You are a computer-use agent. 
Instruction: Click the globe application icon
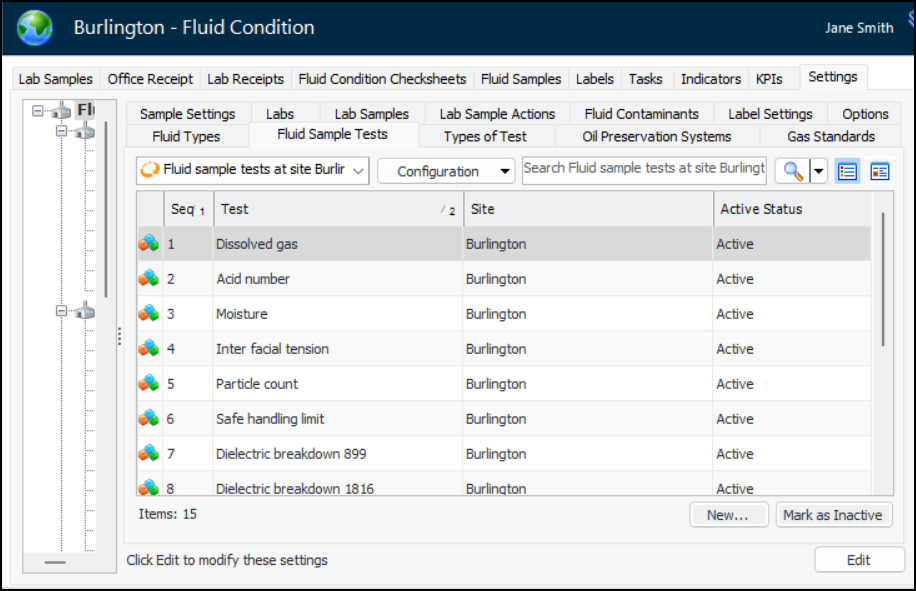[35, 28]
